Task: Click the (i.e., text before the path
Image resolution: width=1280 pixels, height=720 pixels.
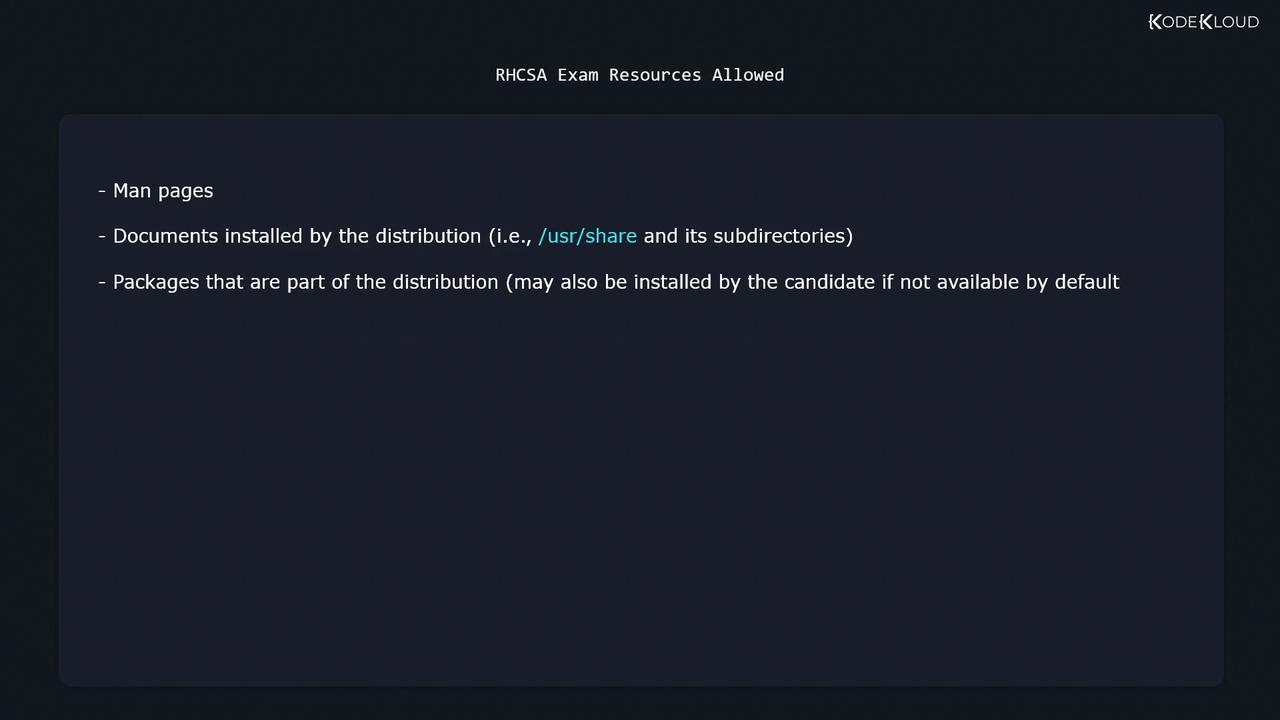Action: point(510,236)
